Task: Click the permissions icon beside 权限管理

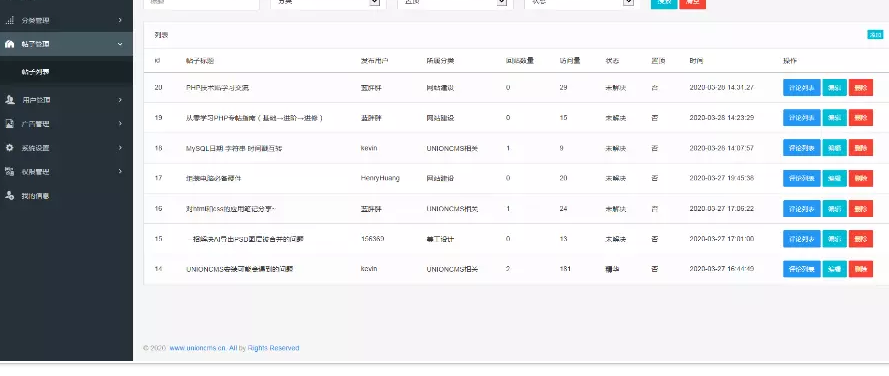Action: pos(10,171)
